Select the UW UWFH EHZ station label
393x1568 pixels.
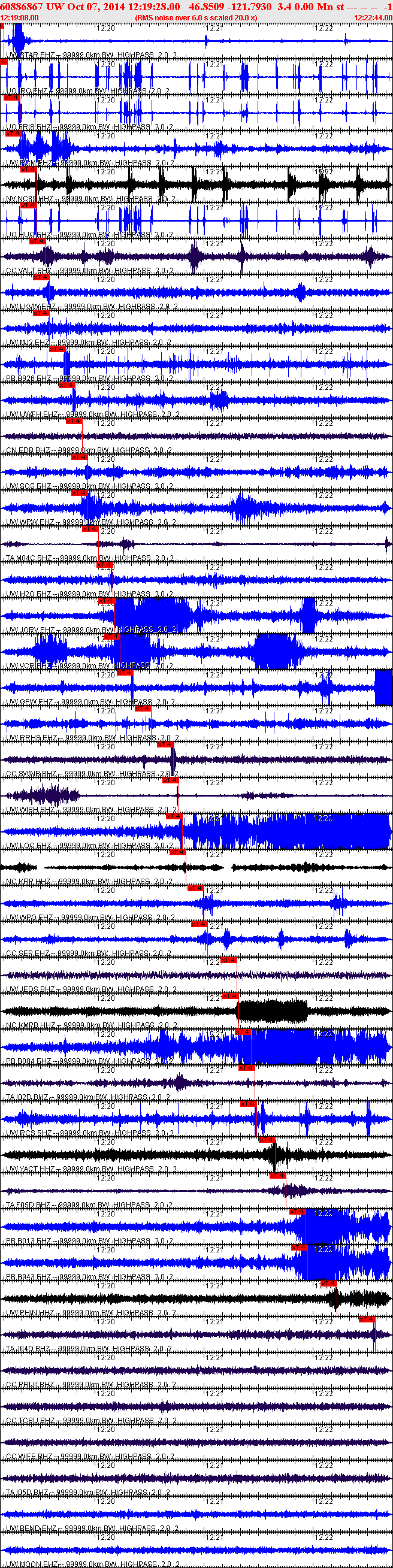tap(93, 414)
